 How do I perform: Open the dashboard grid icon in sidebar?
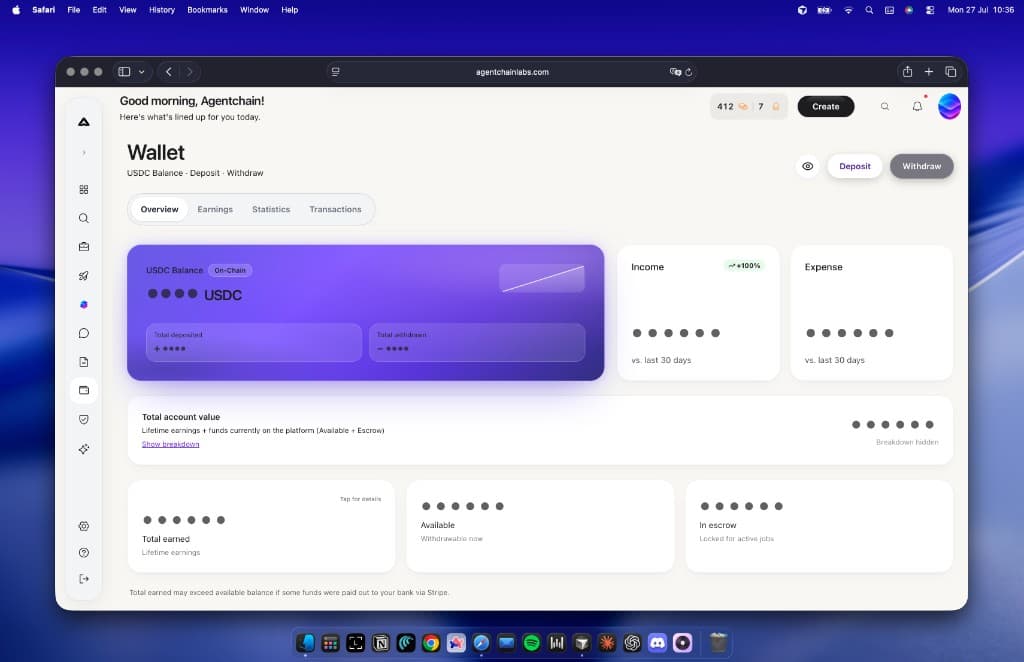click(84, 189)
